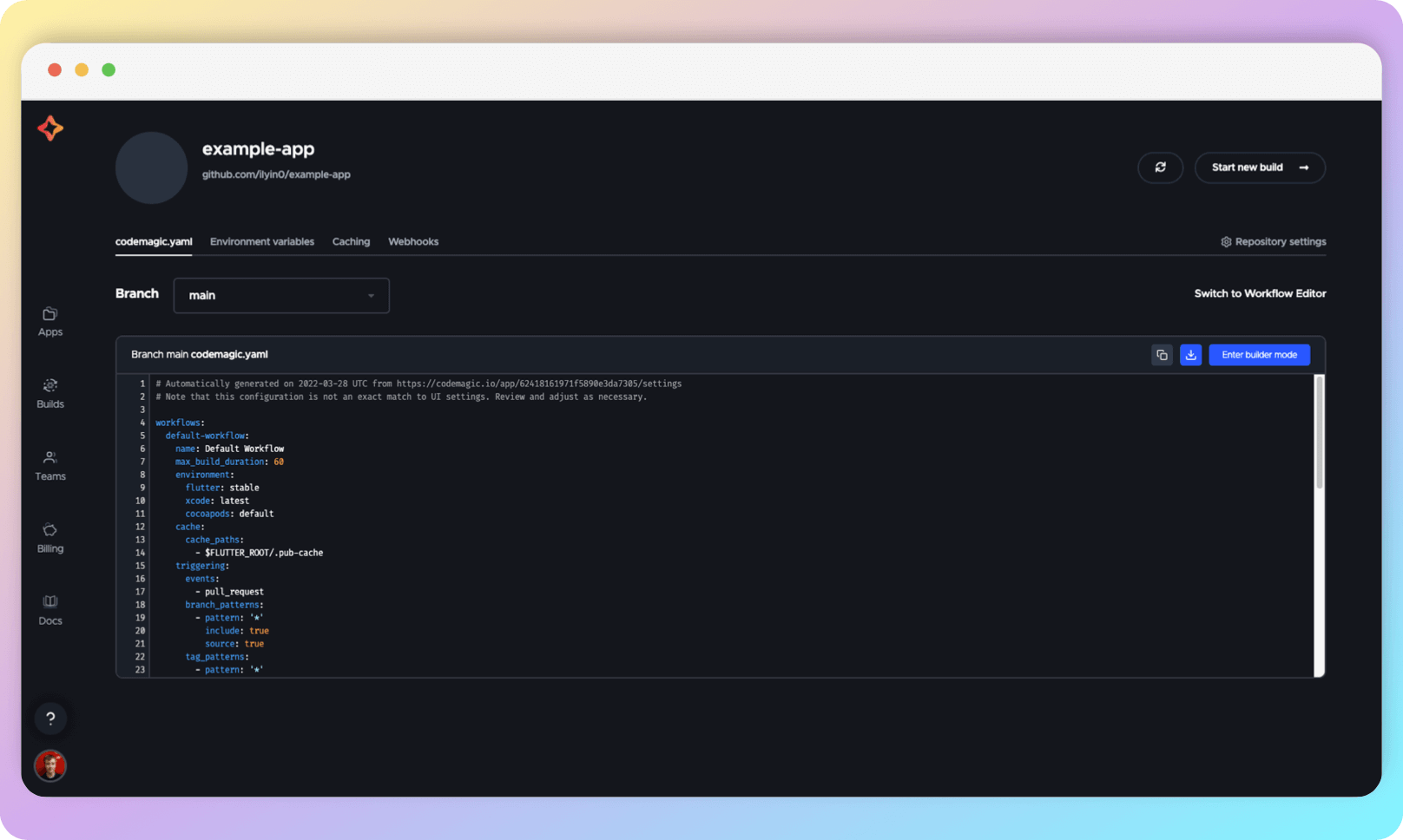Open the Branch selection dropdown
This screenshot has width=1403, height=840.
coord(280,295)
